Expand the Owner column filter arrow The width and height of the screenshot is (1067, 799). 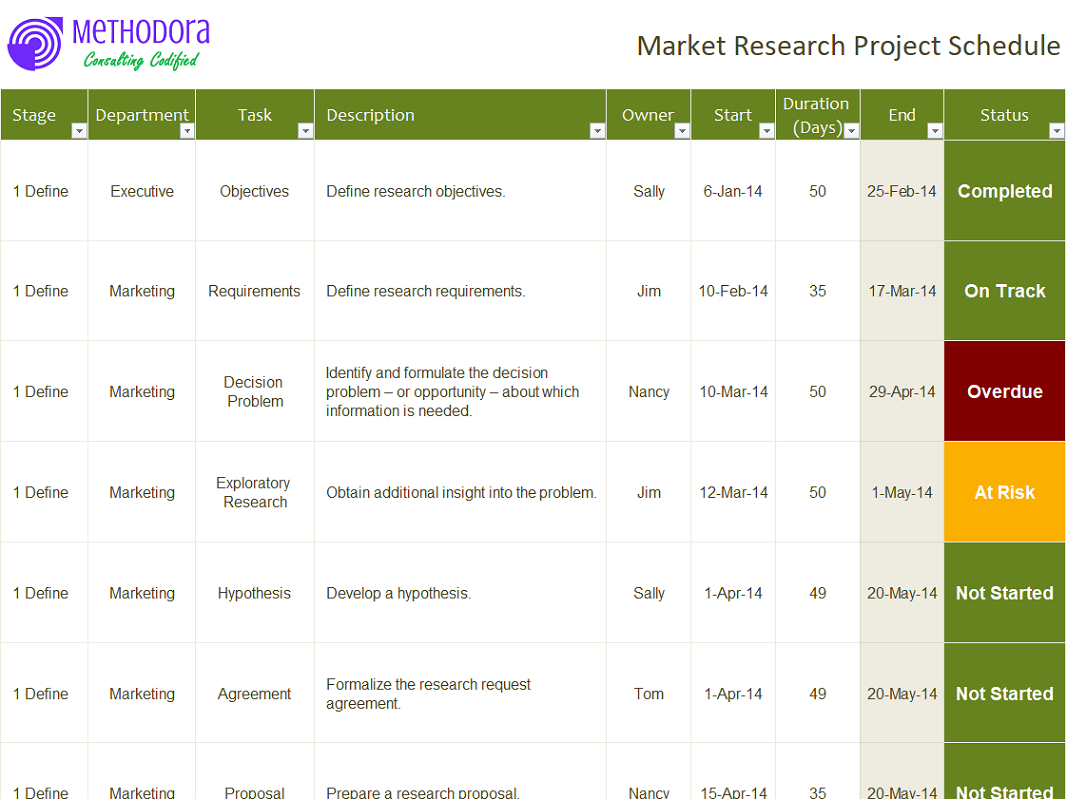681,131
